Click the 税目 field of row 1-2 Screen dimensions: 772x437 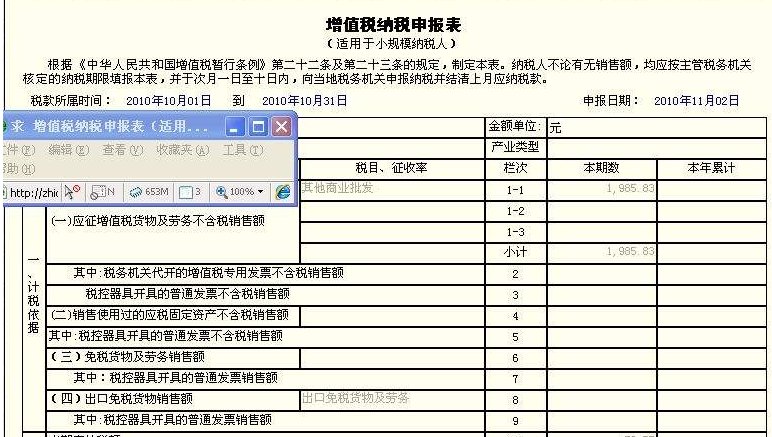(x=392, y=211)
